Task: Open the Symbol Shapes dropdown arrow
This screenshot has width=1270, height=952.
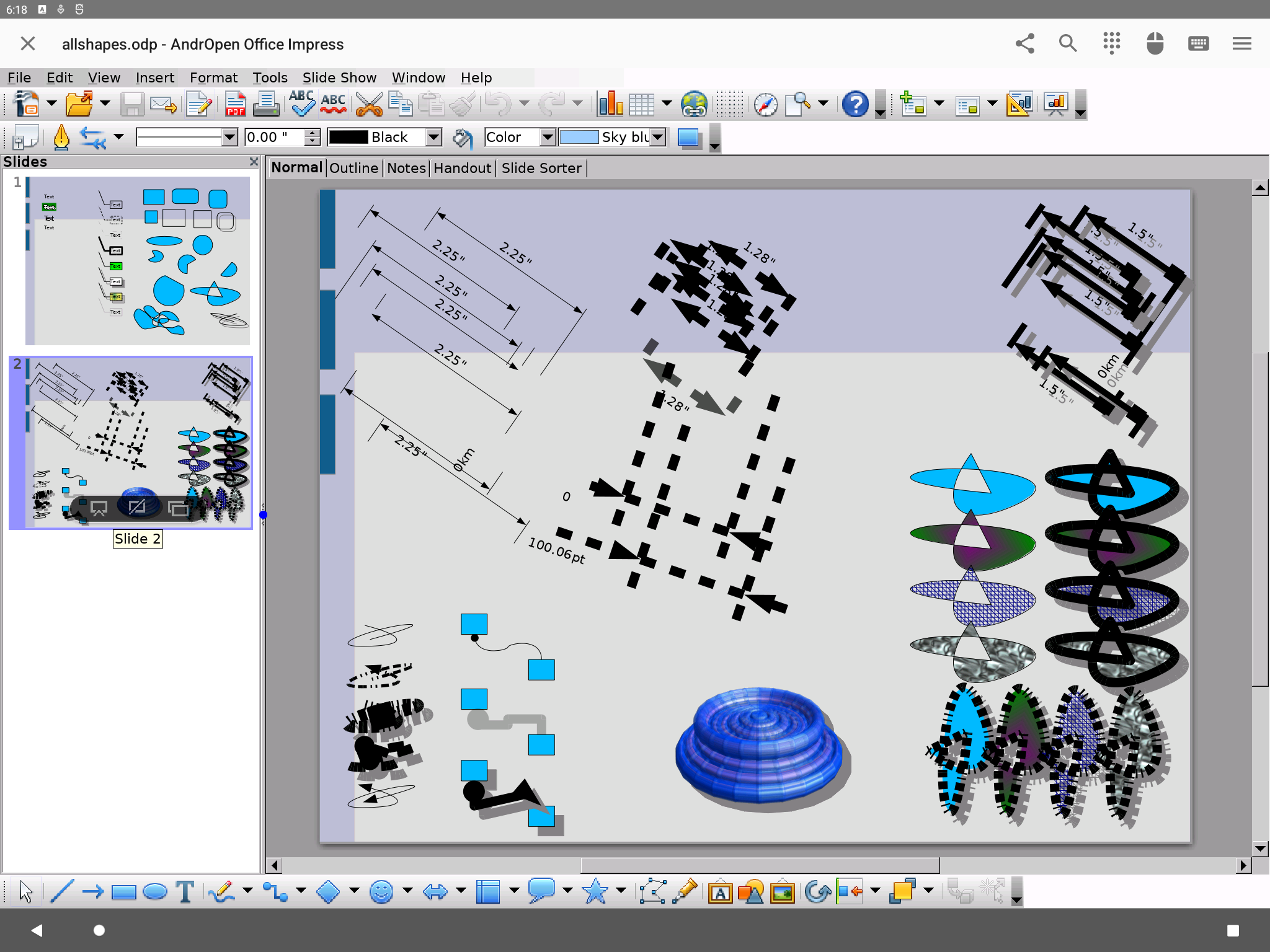Action: point(407,891)
